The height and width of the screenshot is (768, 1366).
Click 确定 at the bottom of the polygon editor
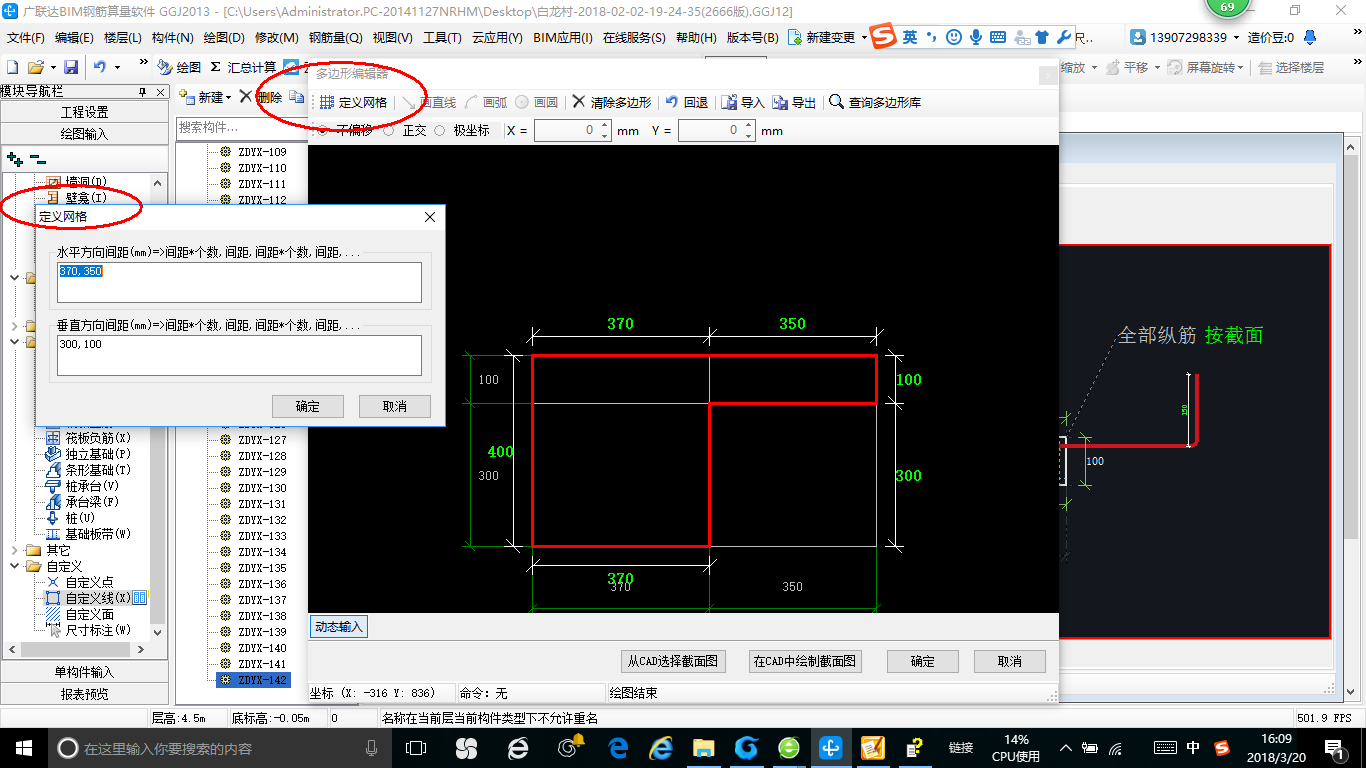(922, 661)
